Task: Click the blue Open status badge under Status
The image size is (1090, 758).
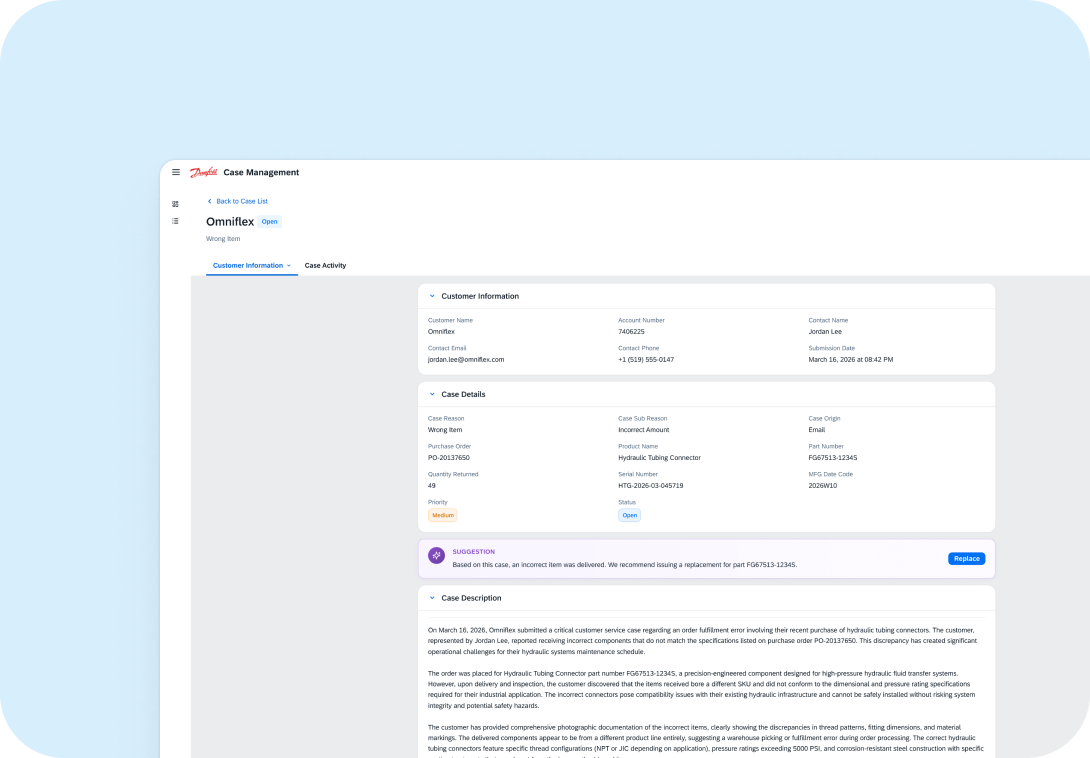Action: pos(629,515)
